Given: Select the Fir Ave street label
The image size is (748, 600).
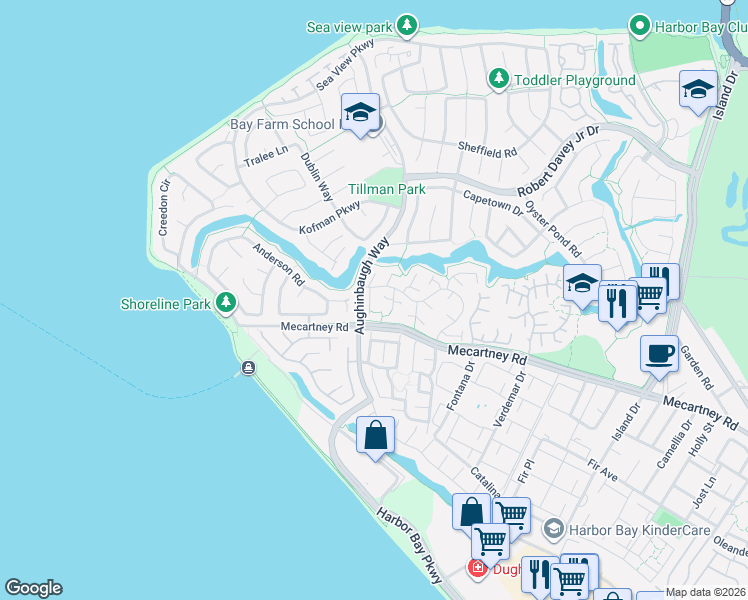Looking at the screenshot, I should point(602,470).
